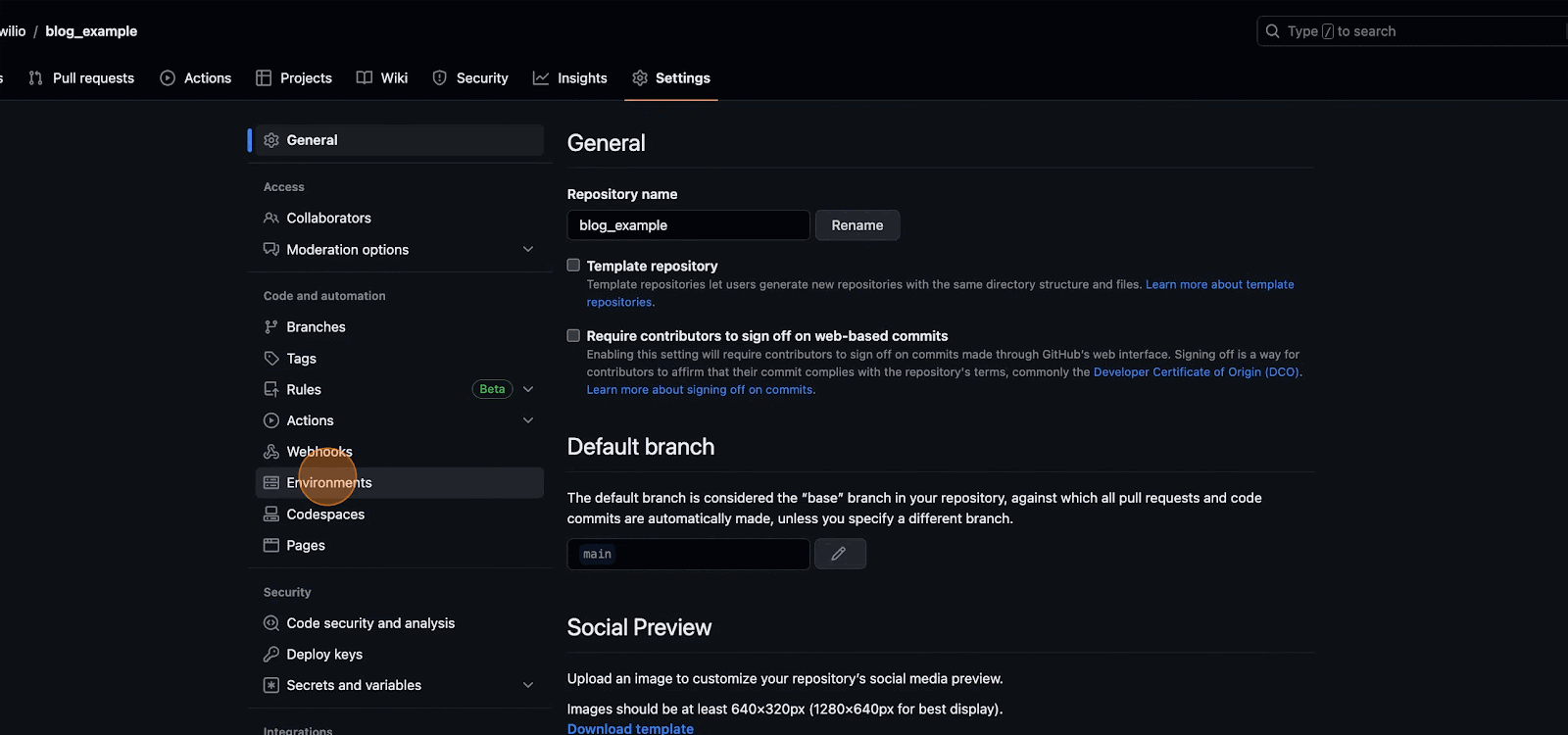1568x735 pixels.
Task: Click the main default branch field
Action: coord(688,554)
